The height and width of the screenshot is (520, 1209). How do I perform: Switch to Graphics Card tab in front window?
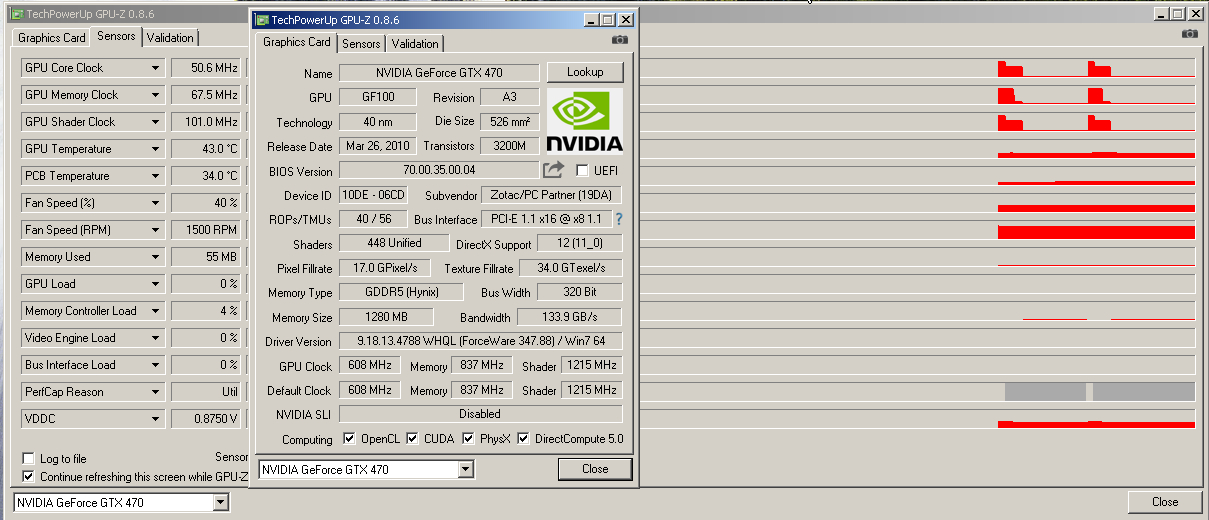(297, 42)
